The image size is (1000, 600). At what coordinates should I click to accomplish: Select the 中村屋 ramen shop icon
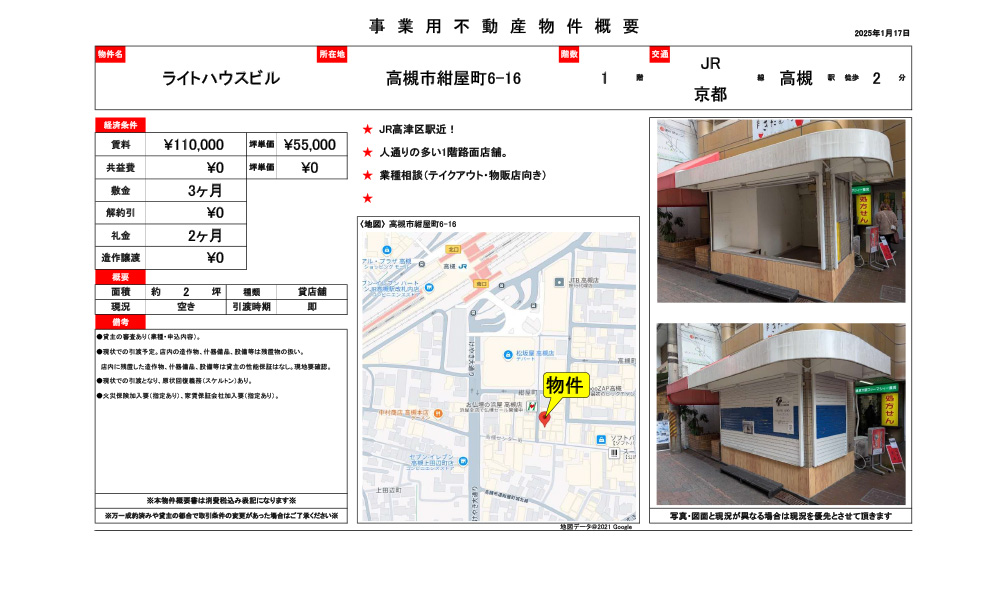coord(436,415)
